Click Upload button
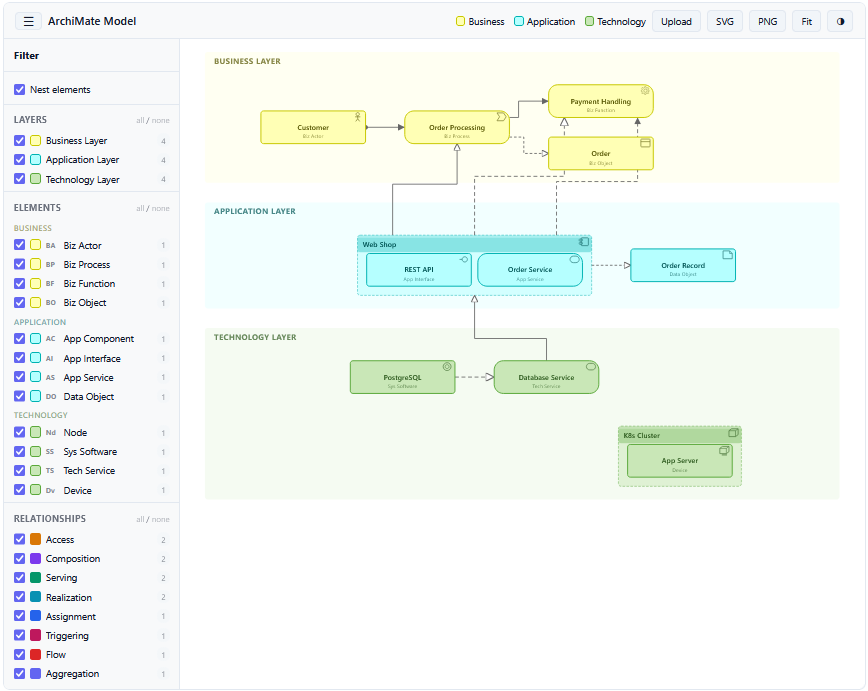The image size is (868, 691). 676,22
